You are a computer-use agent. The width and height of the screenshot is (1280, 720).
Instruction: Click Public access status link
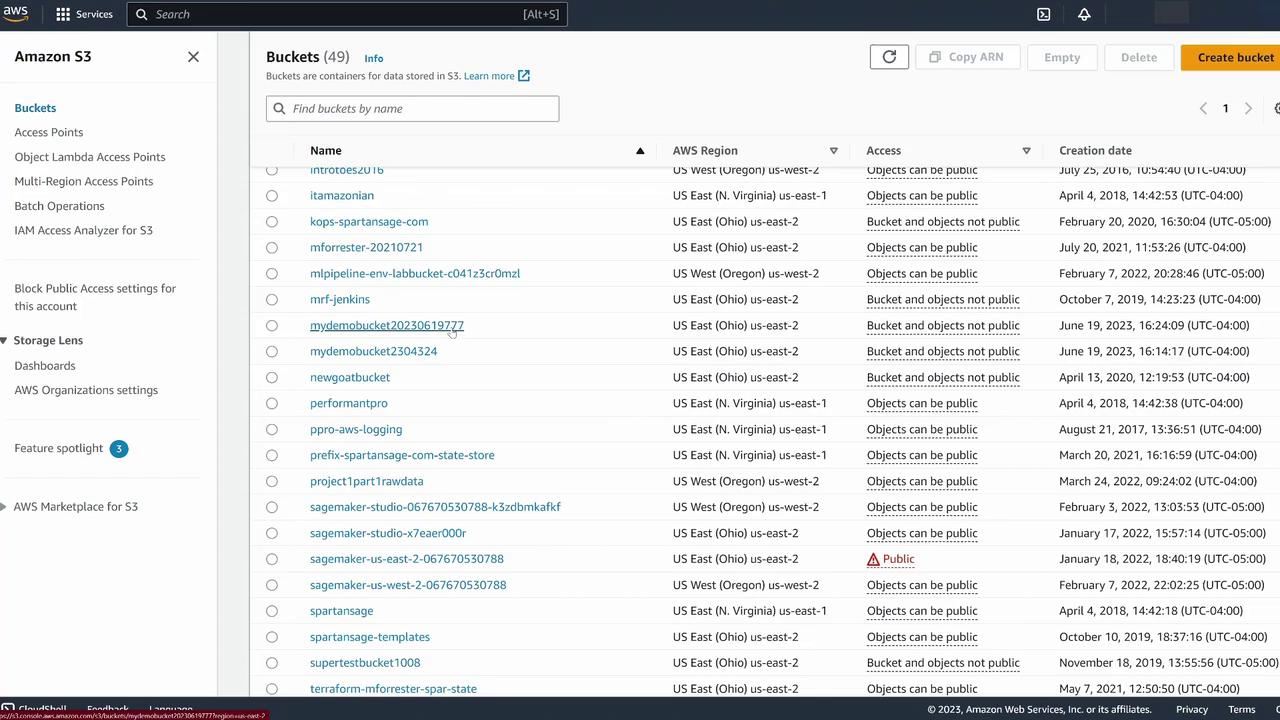[x=898, y=559]
